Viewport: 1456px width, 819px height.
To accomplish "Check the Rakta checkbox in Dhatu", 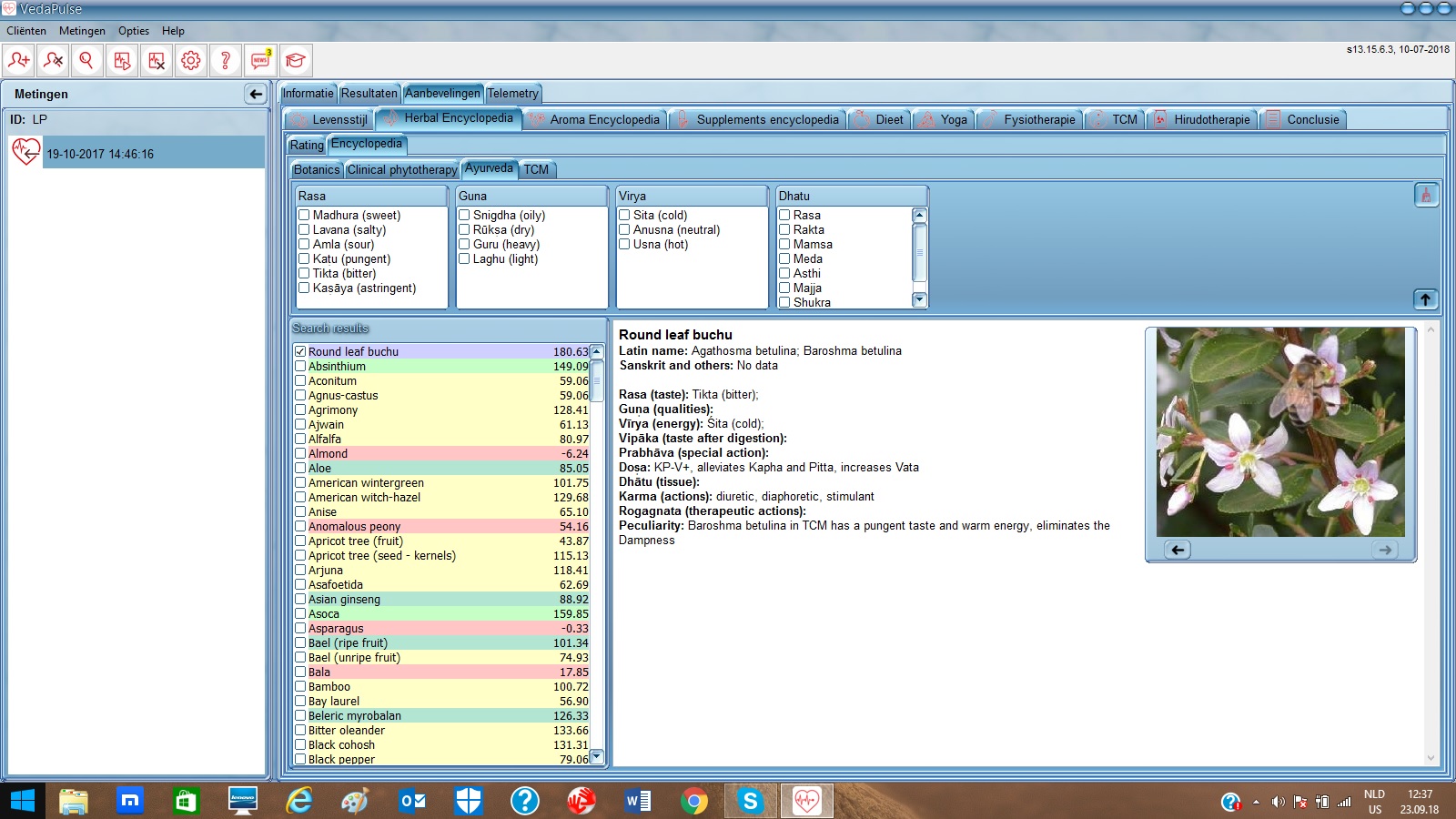I will click(x=784, y=230).
